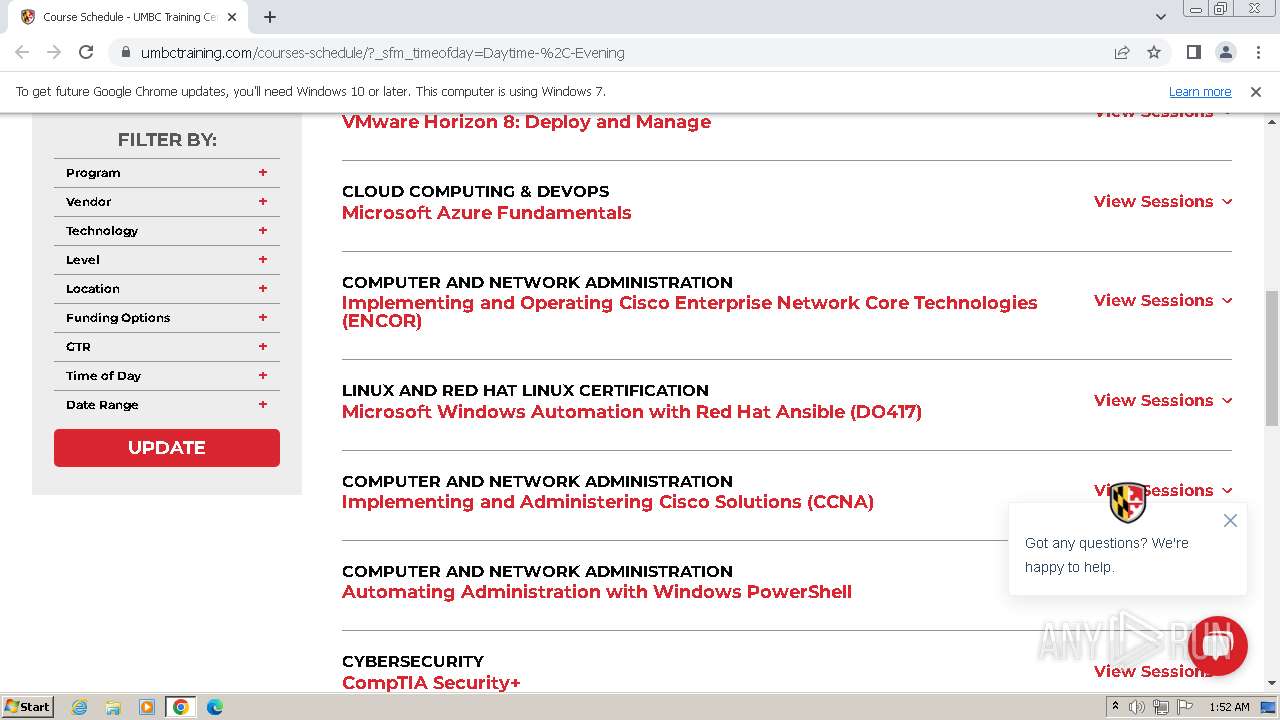Launch Internet Explorer from taskbar
1280x720 pixels.
tap(80, 707)
